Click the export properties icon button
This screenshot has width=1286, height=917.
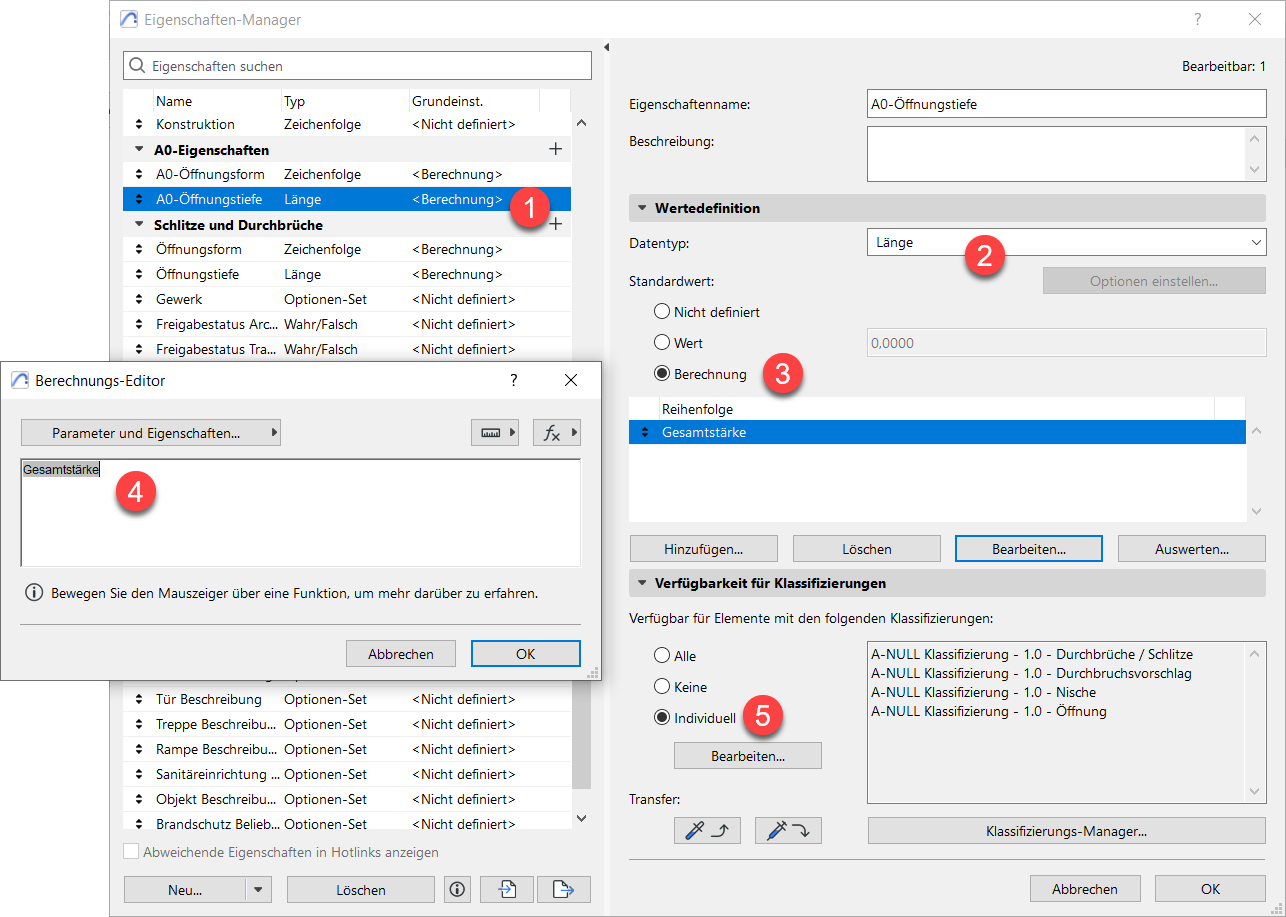(564, 889)
